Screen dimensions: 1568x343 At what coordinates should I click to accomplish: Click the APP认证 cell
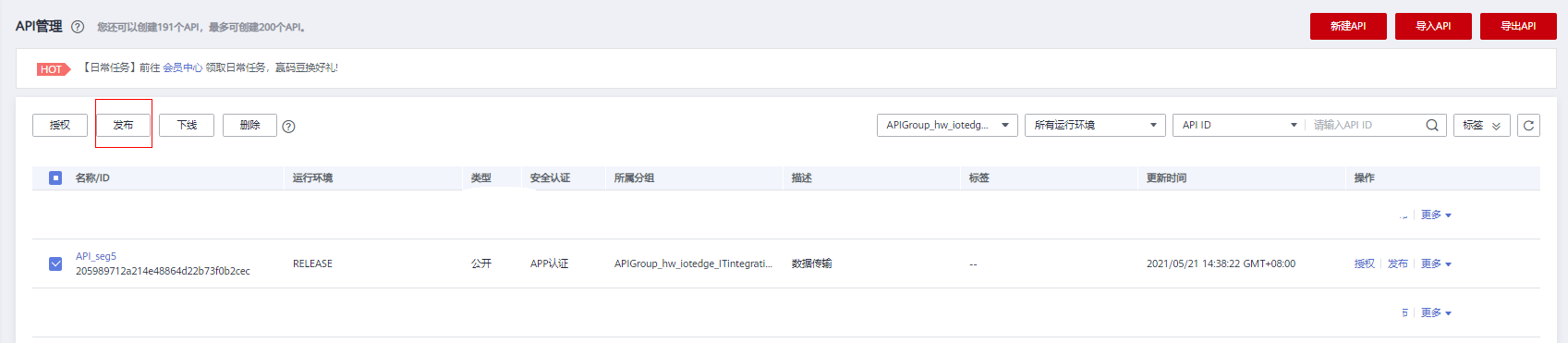549,263
